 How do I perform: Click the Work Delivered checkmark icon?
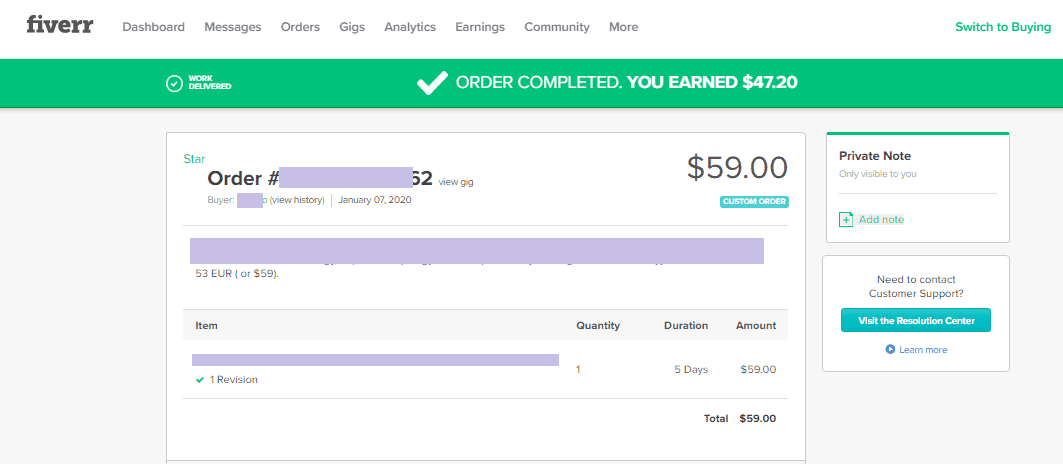click(174, 83)
